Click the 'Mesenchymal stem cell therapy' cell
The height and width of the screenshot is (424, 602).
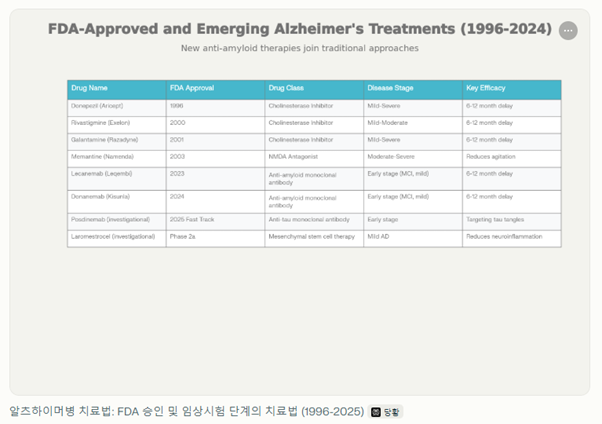tap(314, 239)
